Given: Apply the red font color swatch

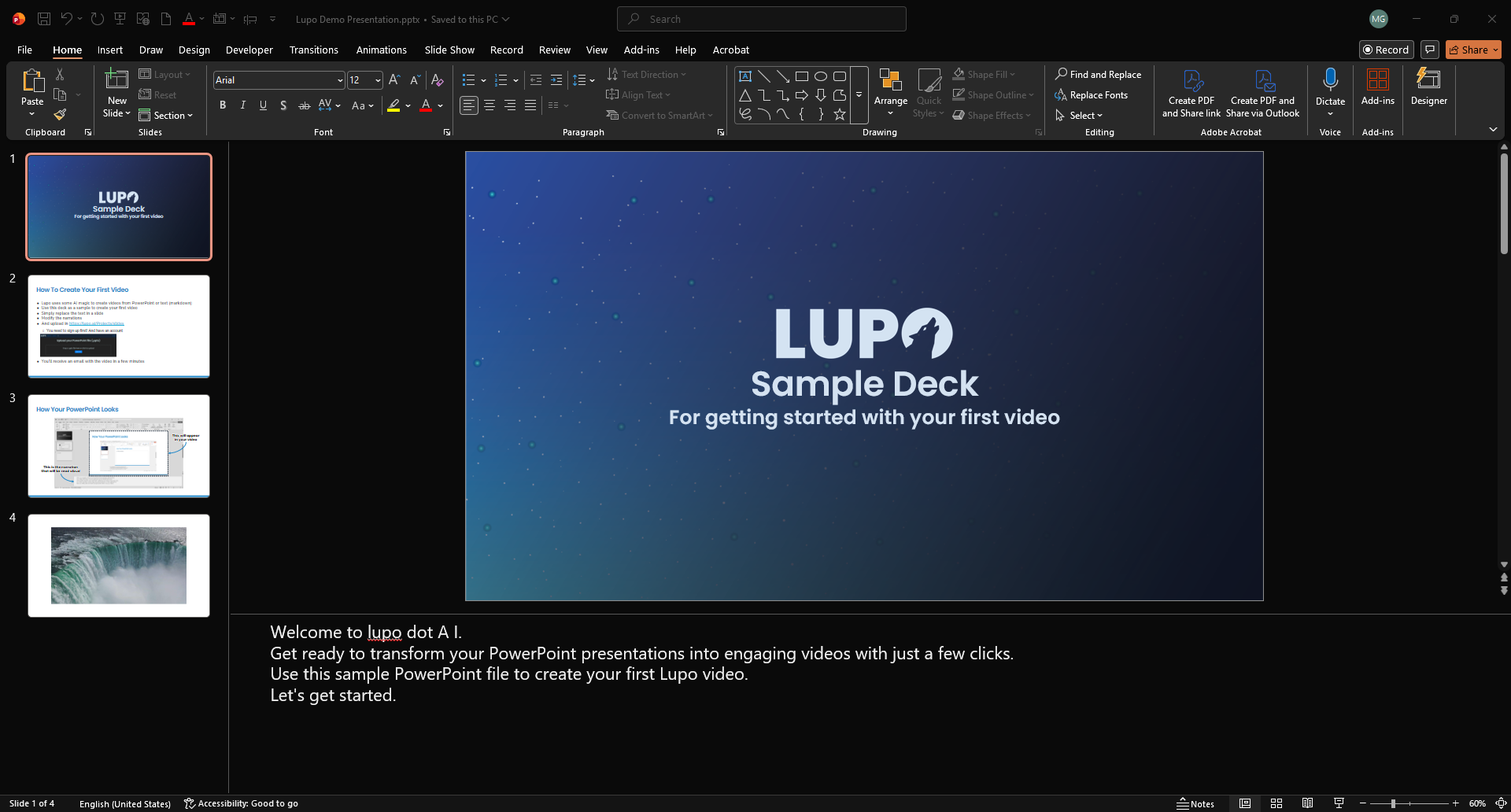Looking at the screenshot, I should click(426, 105).
